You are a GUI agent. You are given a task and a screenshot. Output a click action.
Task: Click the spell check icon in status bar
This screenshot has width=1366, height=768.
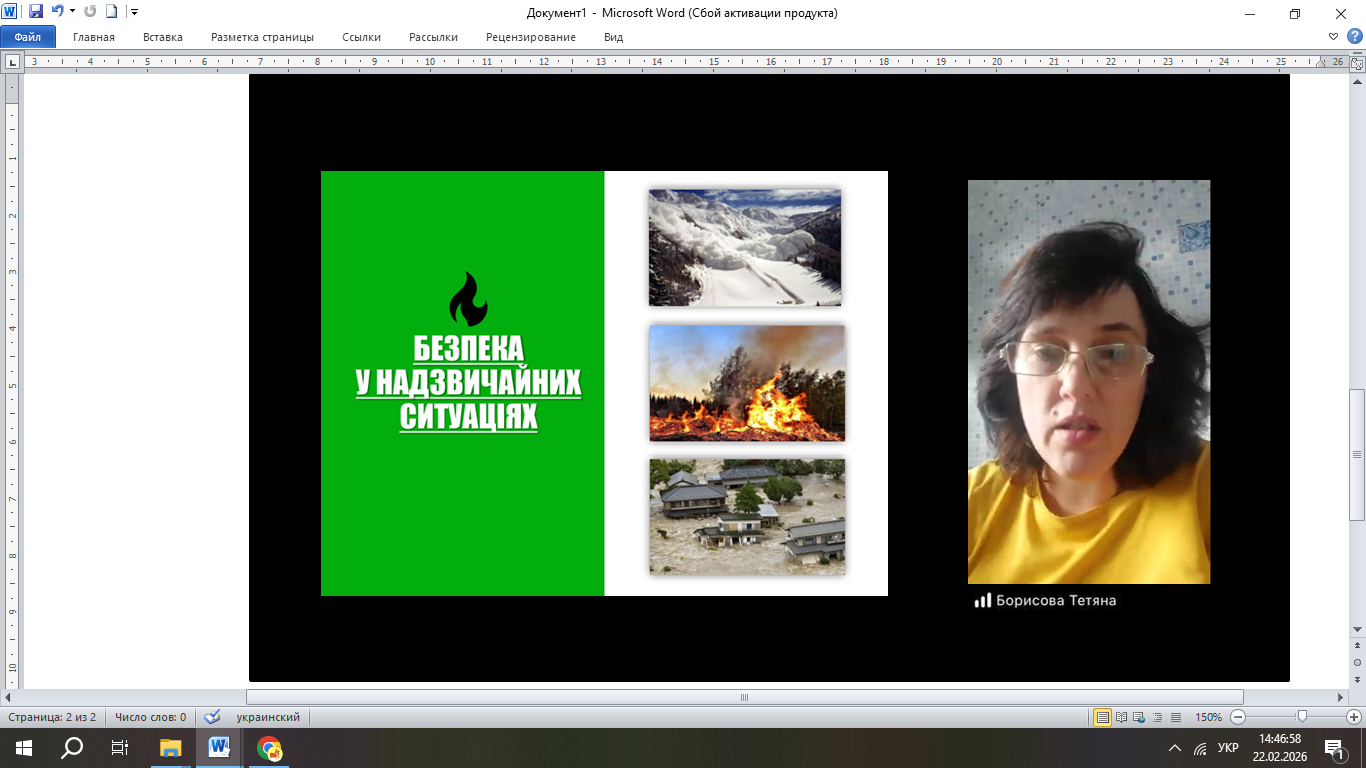[x=212, y=717]
